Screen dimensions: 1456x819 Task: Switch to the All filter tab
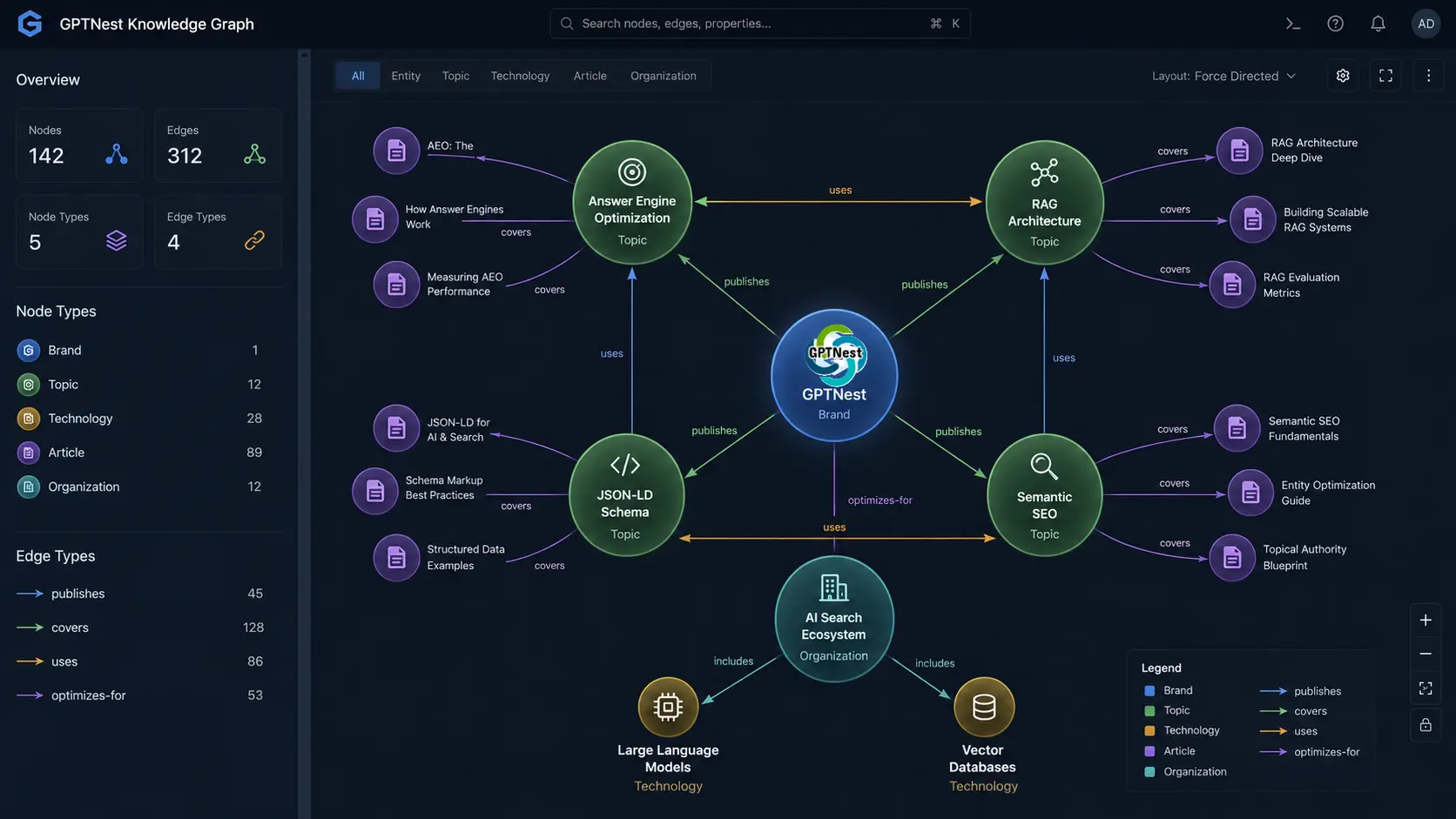358,76
